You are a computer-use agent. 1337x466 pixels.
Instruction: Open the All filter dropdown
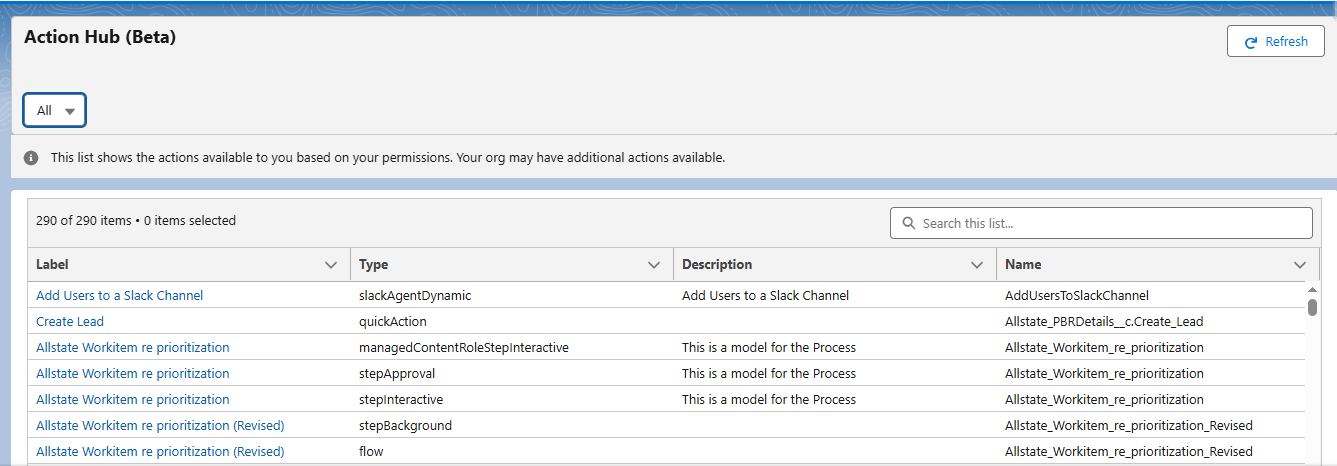[x=55, y=111]
